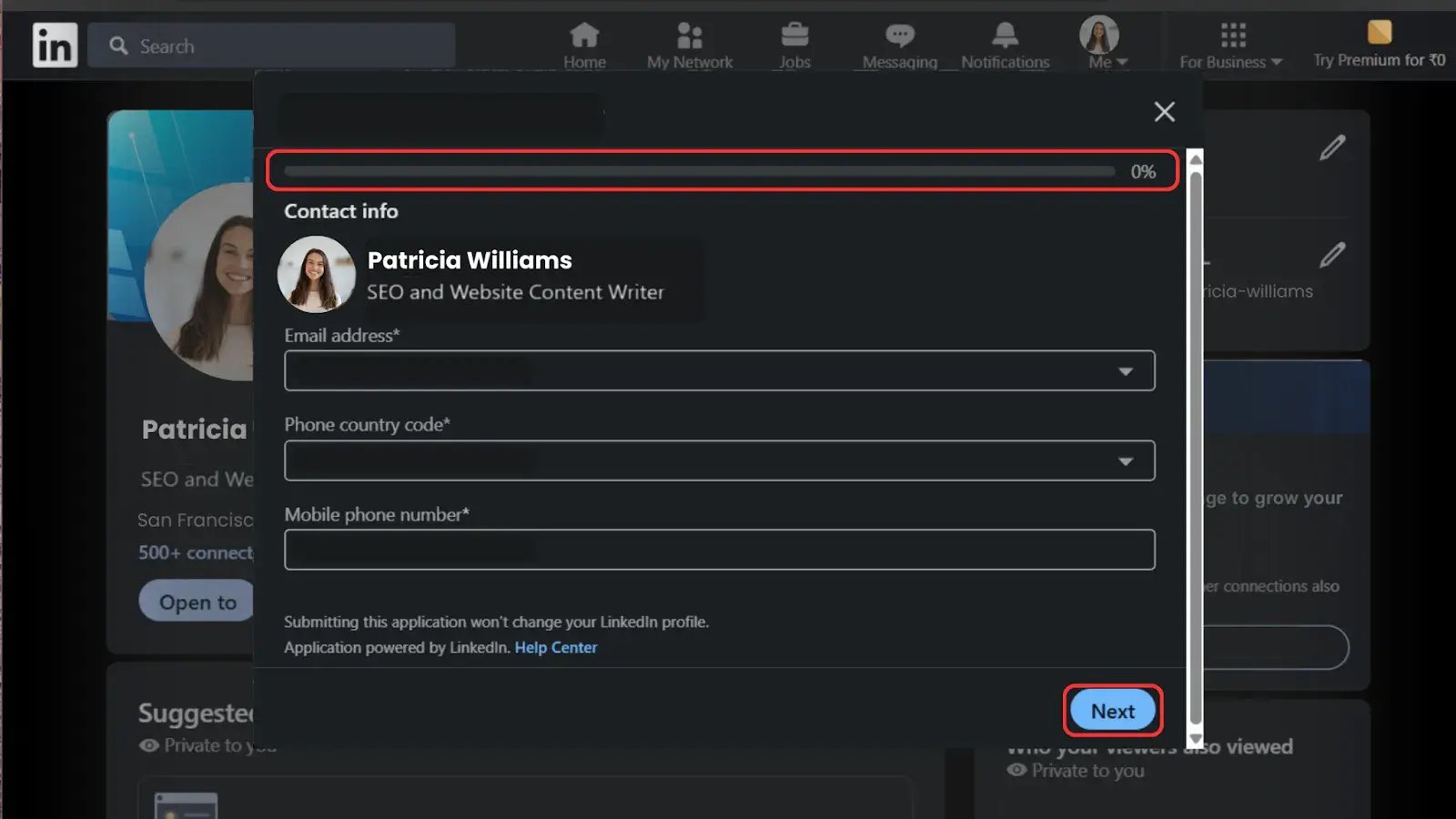Click Patricia Williams' photo in dialog
Screen dimensions: 1456x819
point(316,275)
